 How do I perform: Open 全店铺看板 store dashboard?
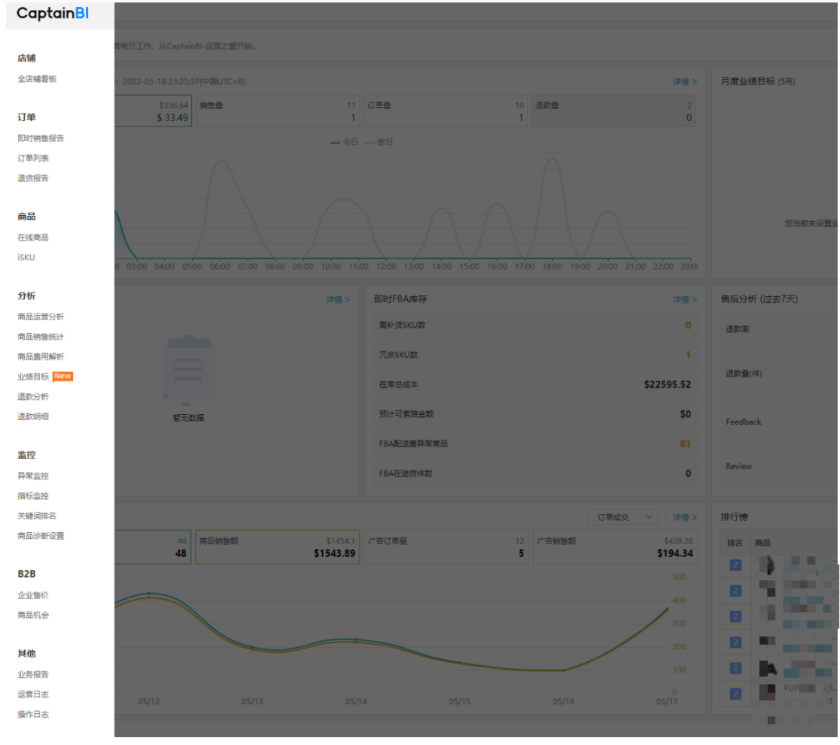coord(37,79)
